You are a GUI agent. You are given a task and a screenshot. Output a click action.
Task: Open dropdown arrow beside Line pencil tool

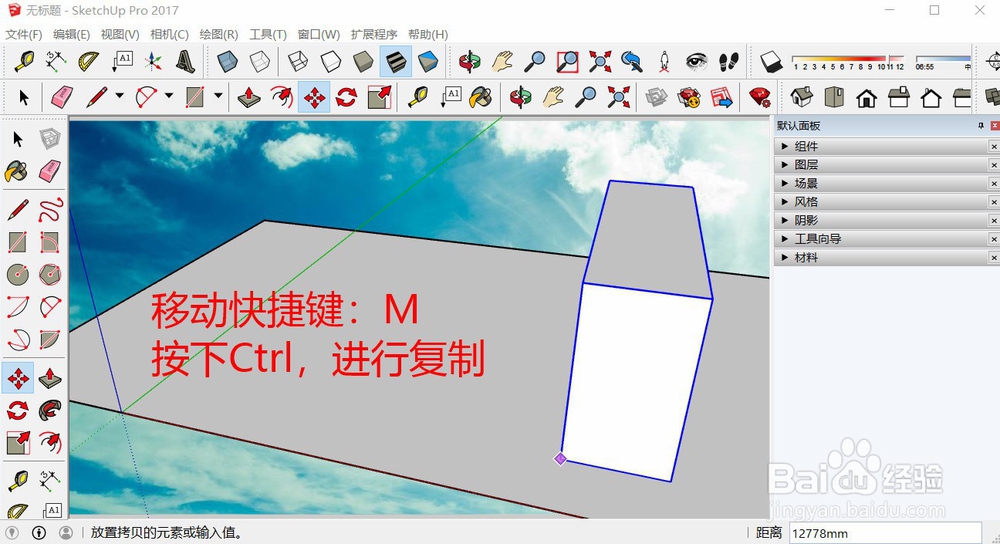pyautogui.click(x=119, y=96)
